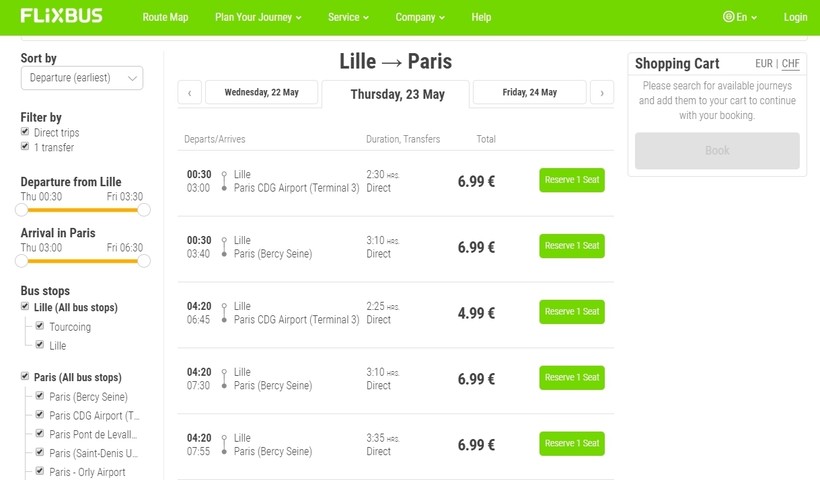This screenshot has height=480, width=820.
Task: Uncheck the Direct trips filter
Action: pyautogui.click(x=25, y=132)
